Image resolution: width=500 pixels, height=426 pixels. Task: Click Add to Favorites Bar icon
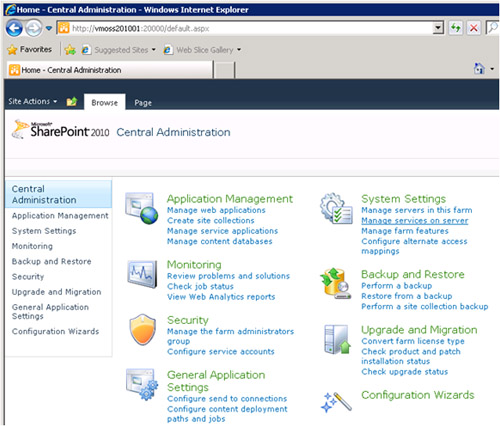(x=70, y=50)
